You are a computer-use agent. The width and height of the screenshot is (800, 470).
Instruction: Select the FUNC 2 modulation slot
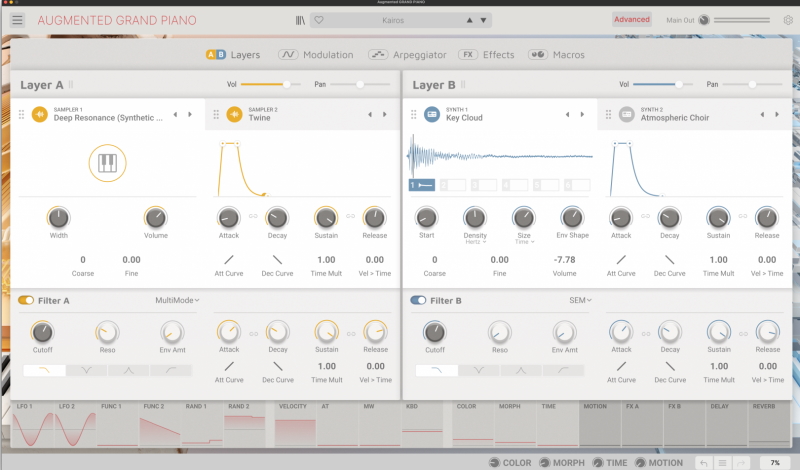coord(160,424)
